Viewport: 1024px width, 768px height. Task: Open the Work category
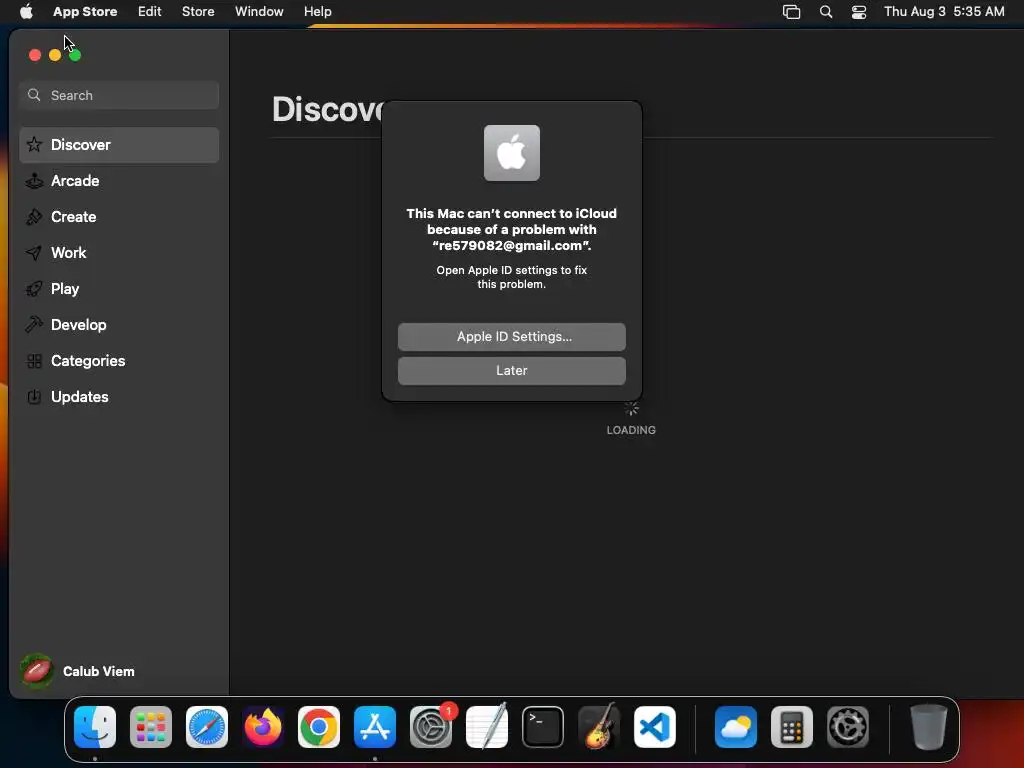pyautogui.click(x=119, y=253)
